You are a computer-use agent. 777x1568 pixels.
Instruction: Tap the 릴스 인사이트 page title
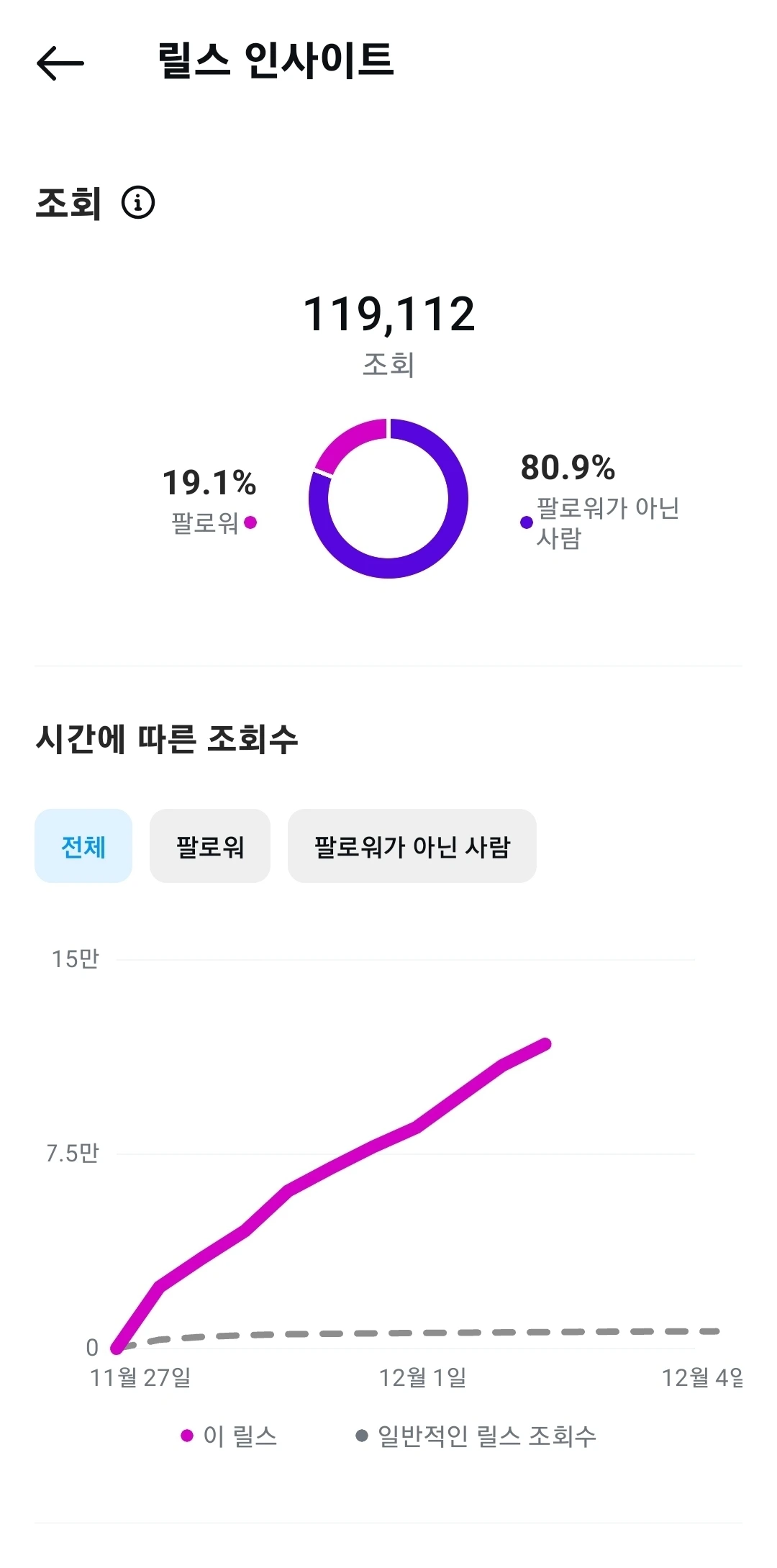pyautogui.click(x=276, y=60)
